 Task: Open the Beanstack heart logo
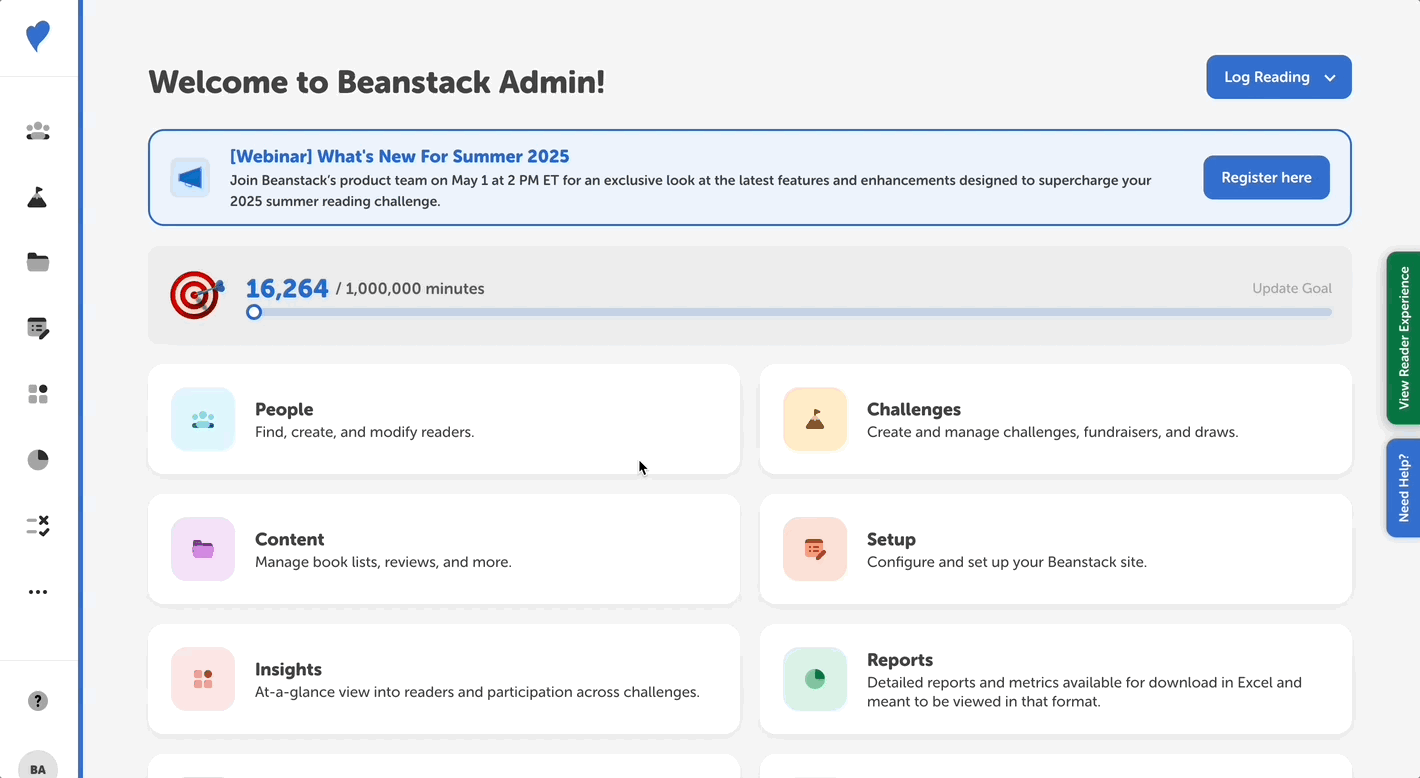37,36
